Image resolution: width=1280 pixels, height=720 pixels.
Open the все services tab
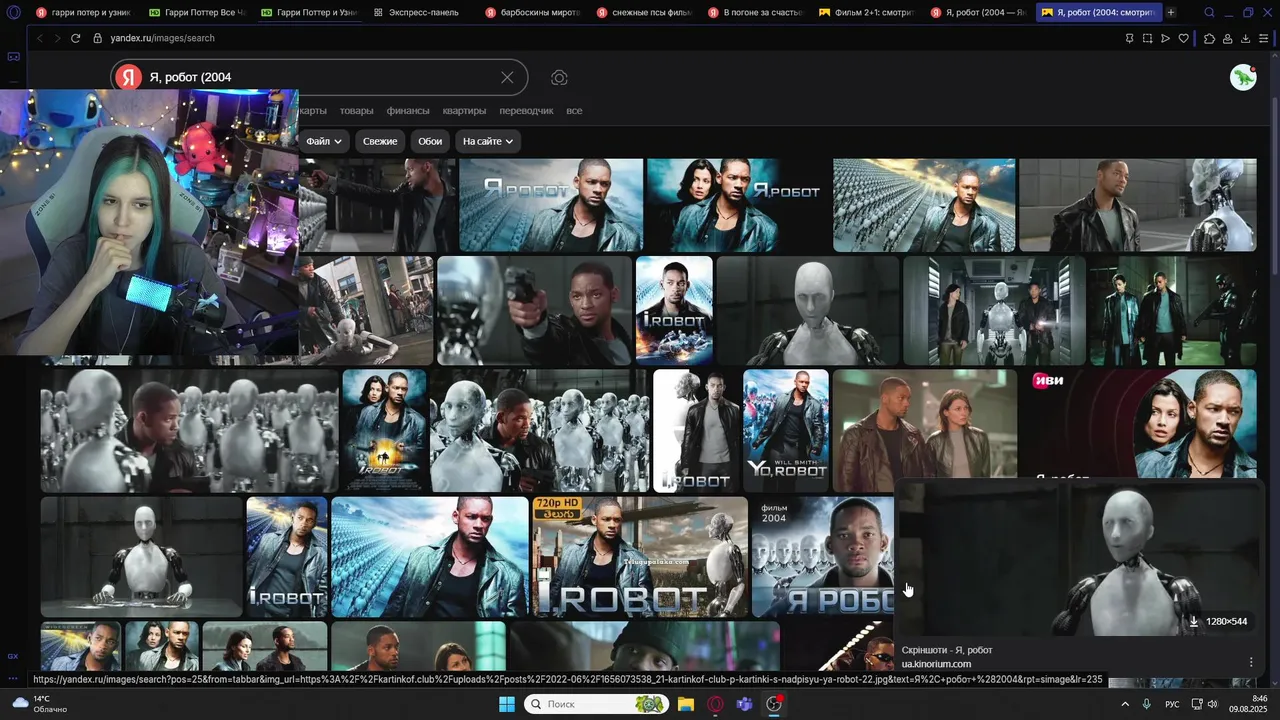(574, 111)
